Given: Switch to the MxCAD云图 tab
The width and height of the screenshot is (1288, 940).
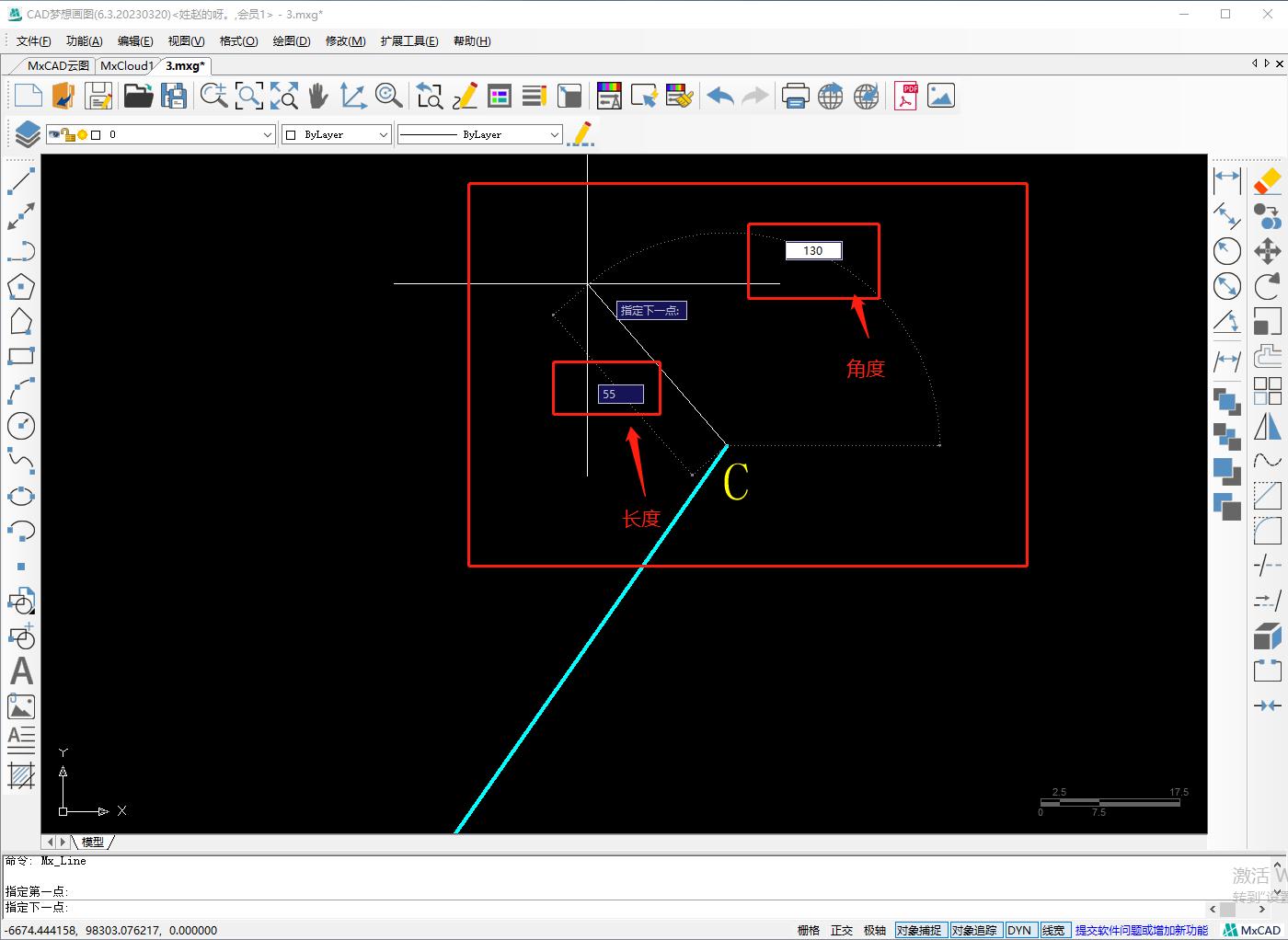Looking at the screenshot, I should click(x=58, y=66).
